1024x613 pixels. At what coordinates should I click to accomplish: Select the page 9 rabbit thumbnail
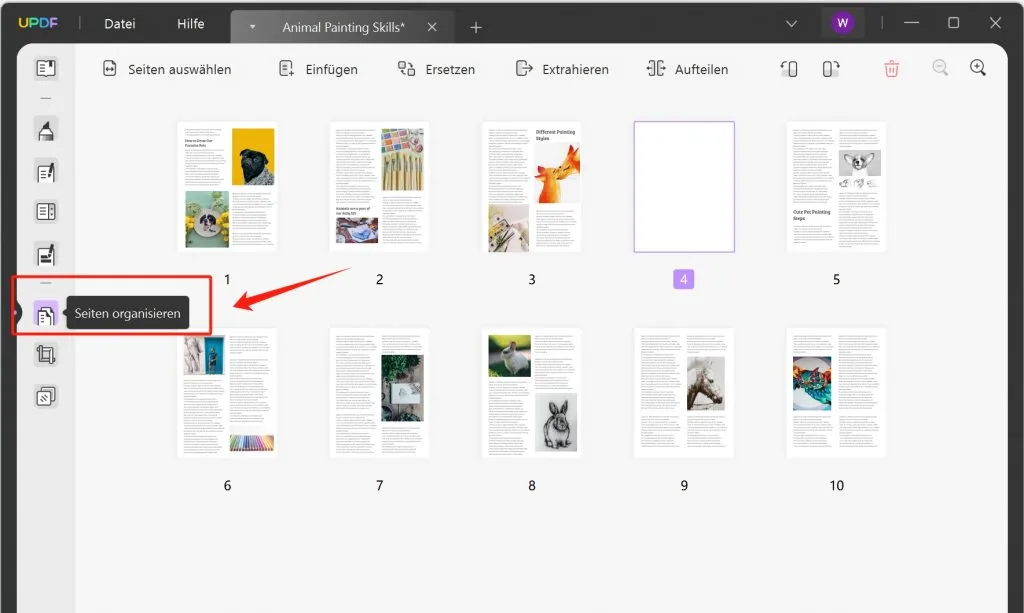[684, 392]
